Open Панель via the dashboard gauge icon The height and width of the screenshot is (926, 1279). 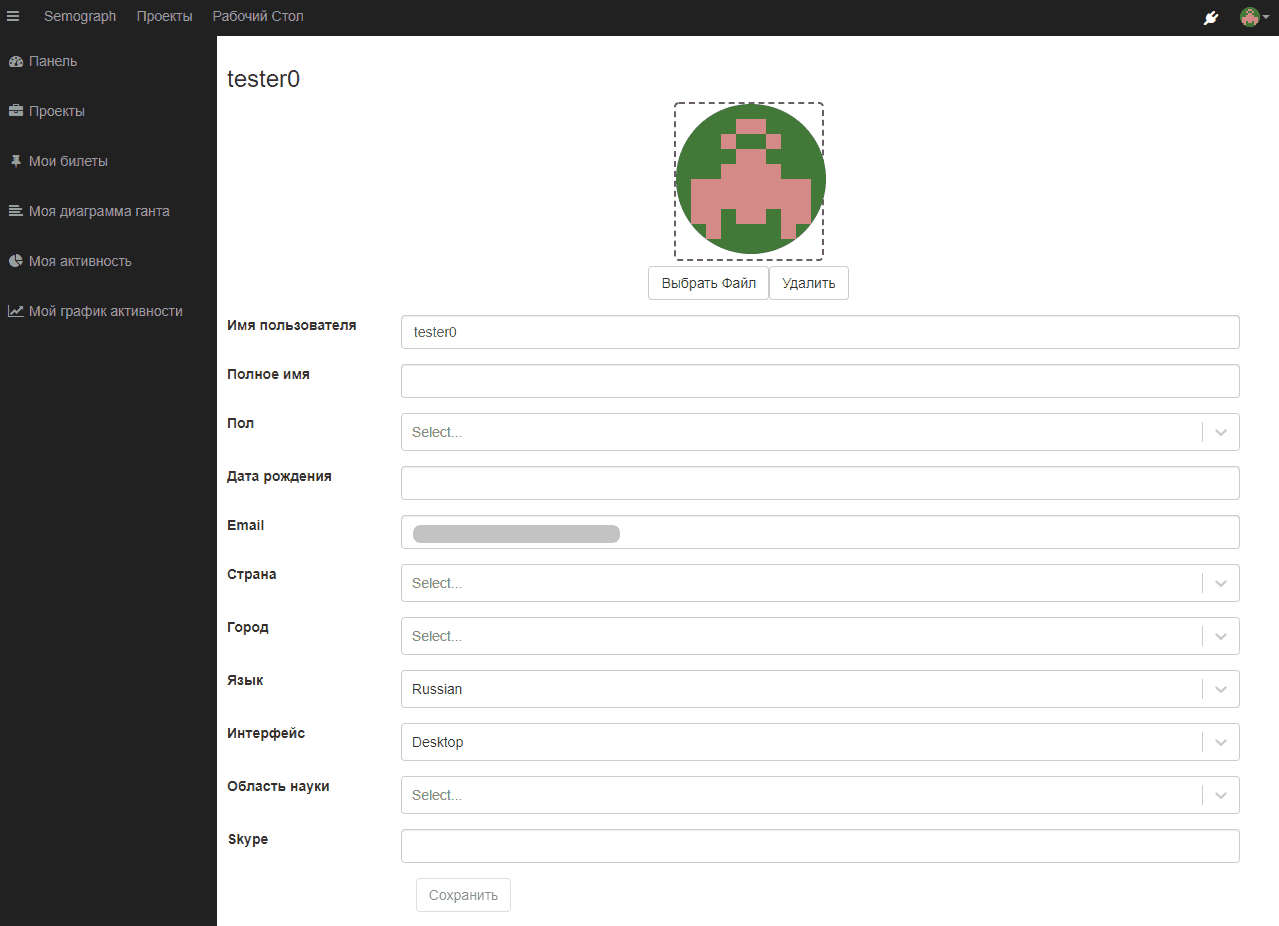click(16, 61)
